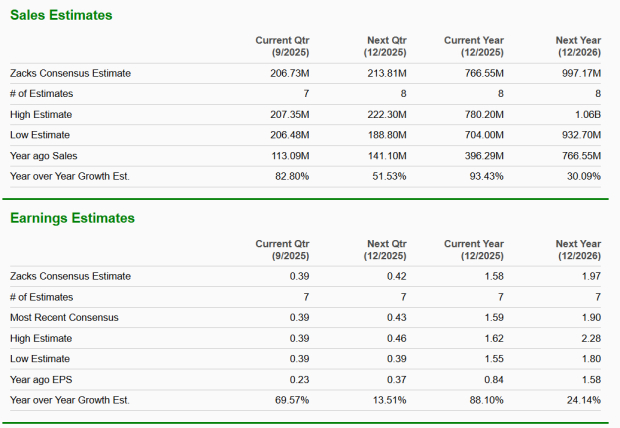Click most recent consensus 1.90
The width and height of the screenshot is (620, 428).
click(591, 317)
